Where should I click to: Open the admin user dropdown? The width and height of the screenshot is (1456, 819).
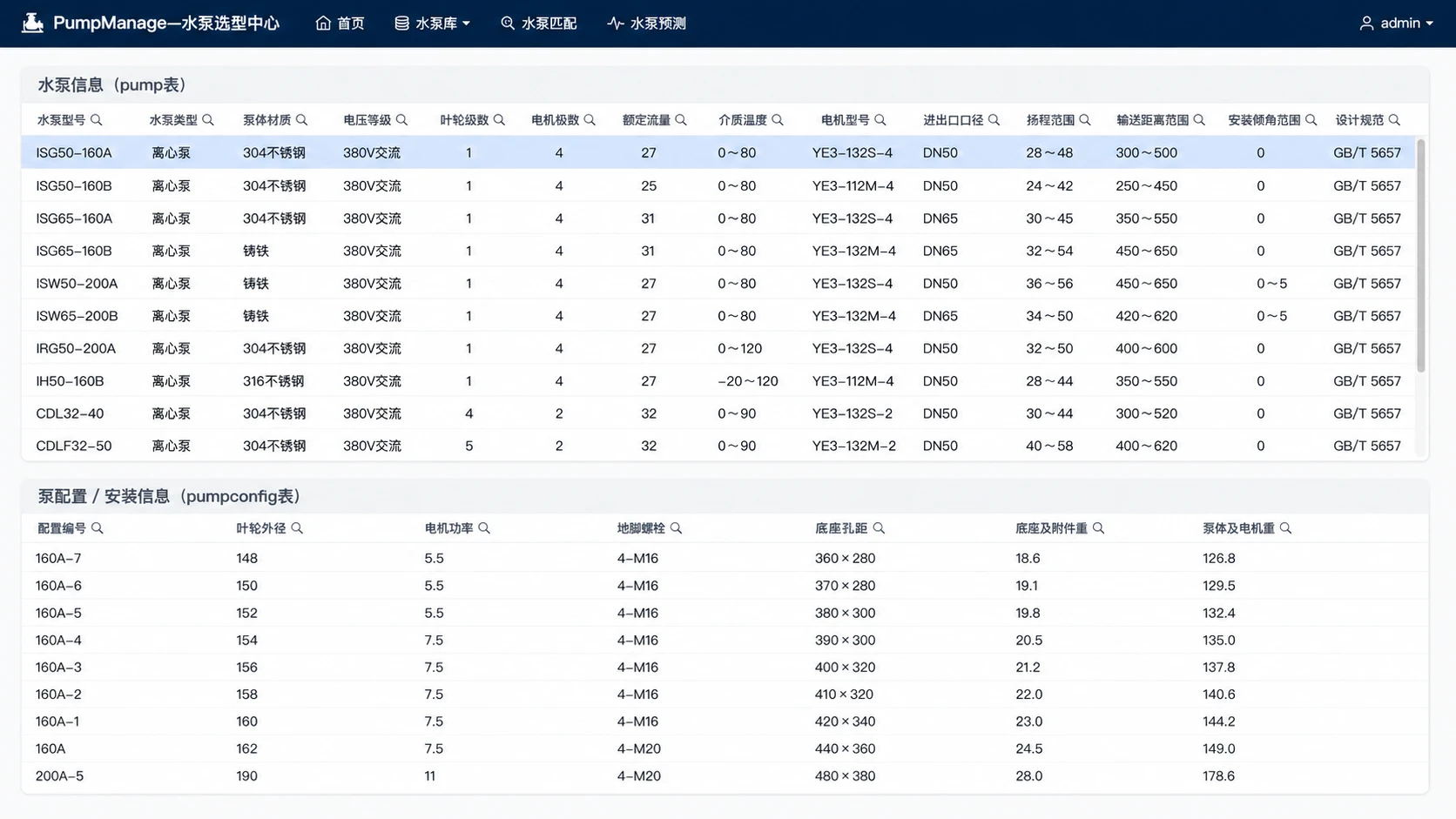click(x=1396, y=23)
